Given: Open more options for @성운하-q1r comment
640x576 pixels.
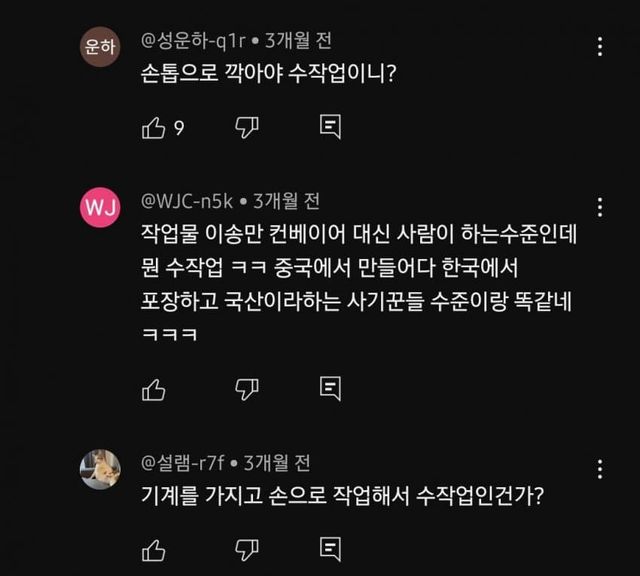Looking at the screenshot, I should click(599, 47).
